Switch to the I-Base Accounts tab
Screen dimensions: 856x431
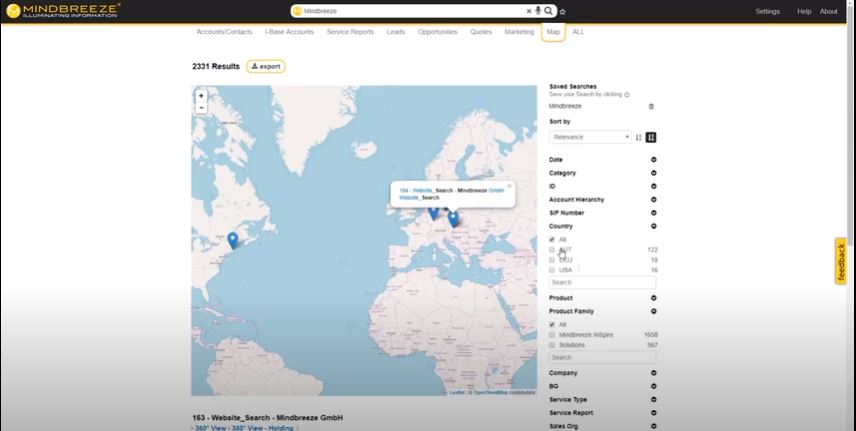tap(289, 32)
